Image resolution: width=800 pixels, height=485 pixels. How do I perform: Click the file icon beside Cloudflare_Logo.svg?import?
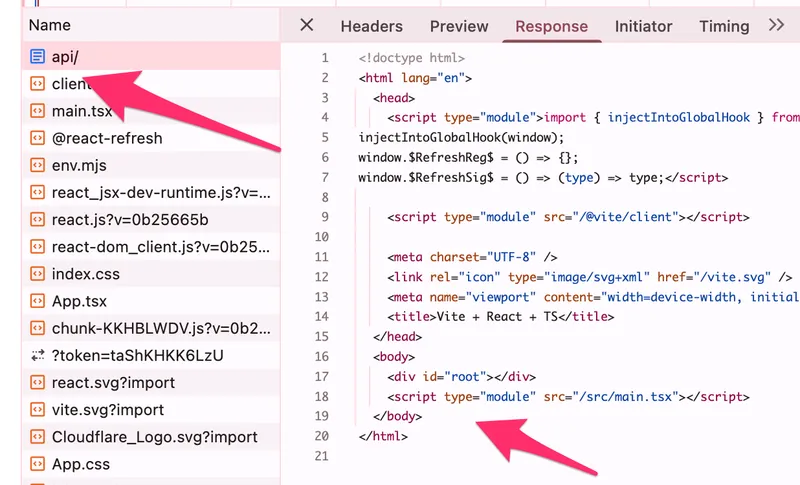tap(37, 437)
